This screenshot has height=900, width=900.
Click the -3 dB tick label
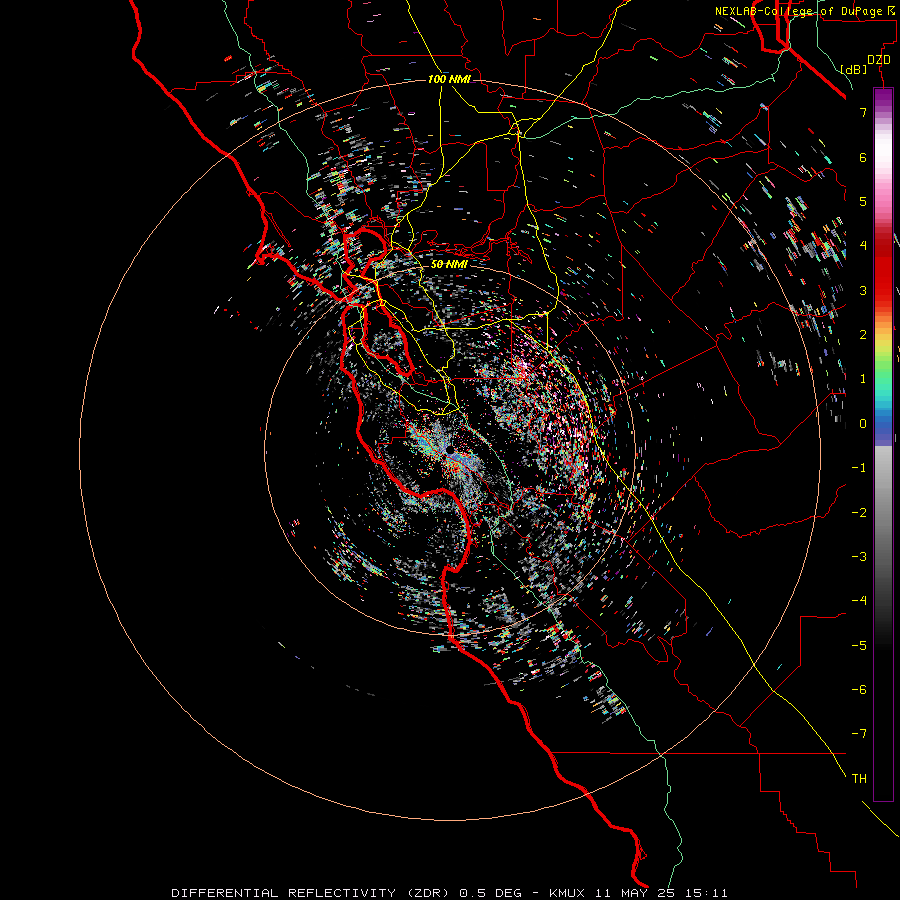pos(859,557)
